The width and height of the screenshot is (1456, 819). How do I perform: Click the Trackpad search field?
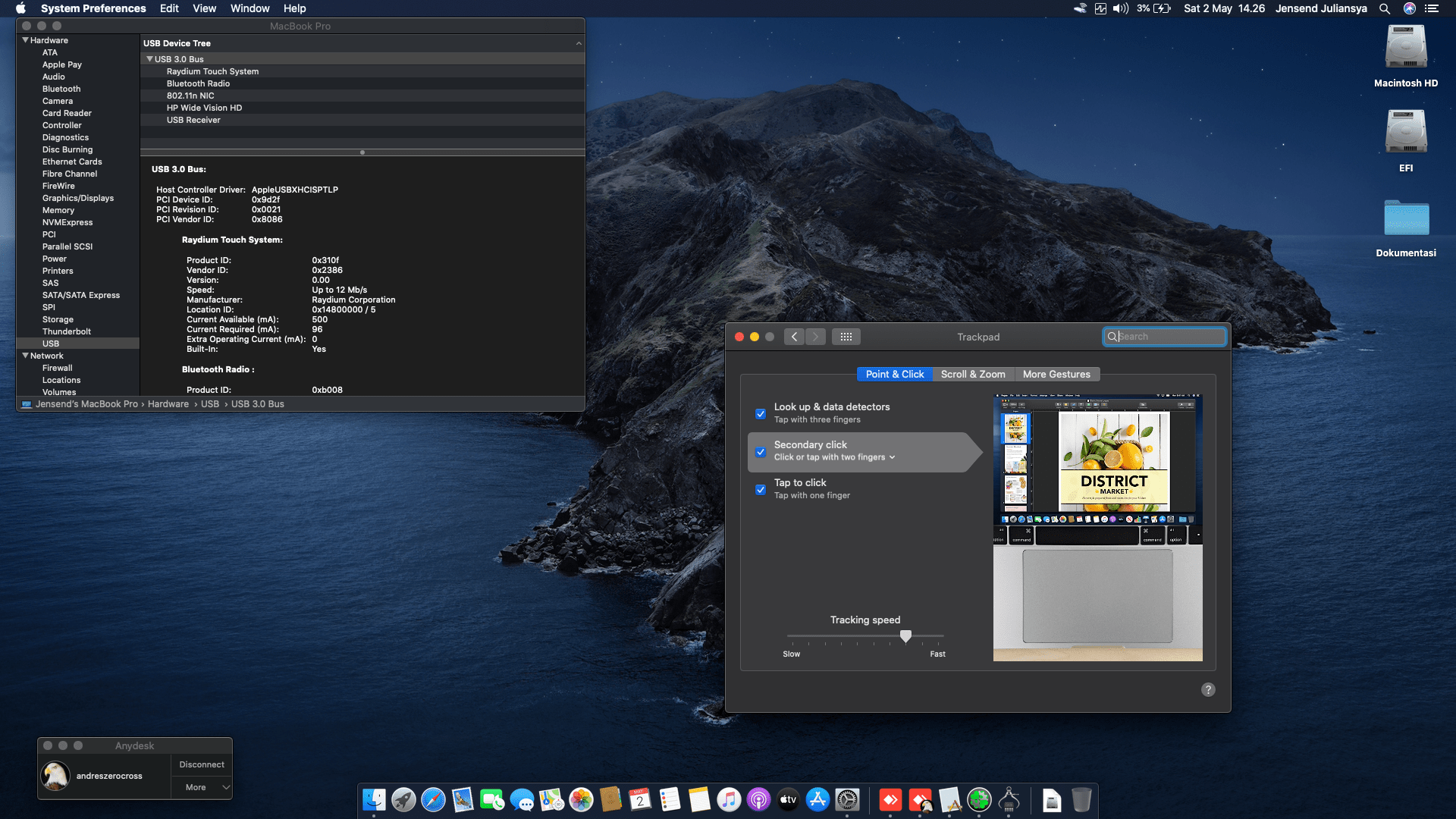tap(1164, 337)
